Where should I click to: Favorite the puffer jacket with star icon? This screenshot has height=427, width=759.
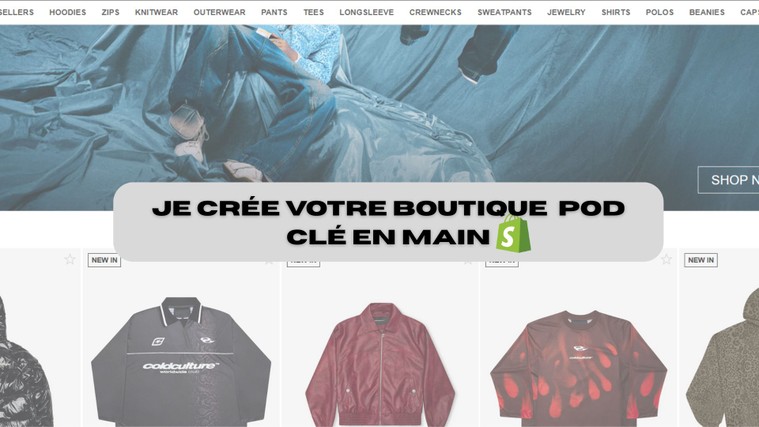(x=70, y=259)
